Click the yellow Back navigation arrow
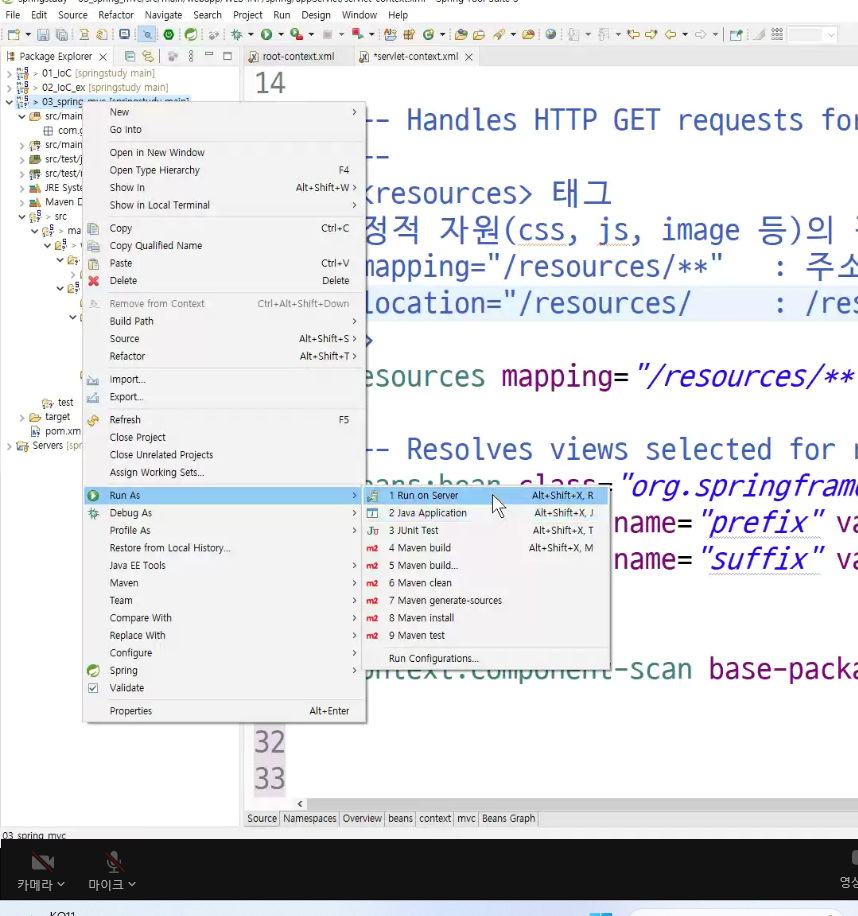Screen dimensions: 858x916 coord(671,34)
